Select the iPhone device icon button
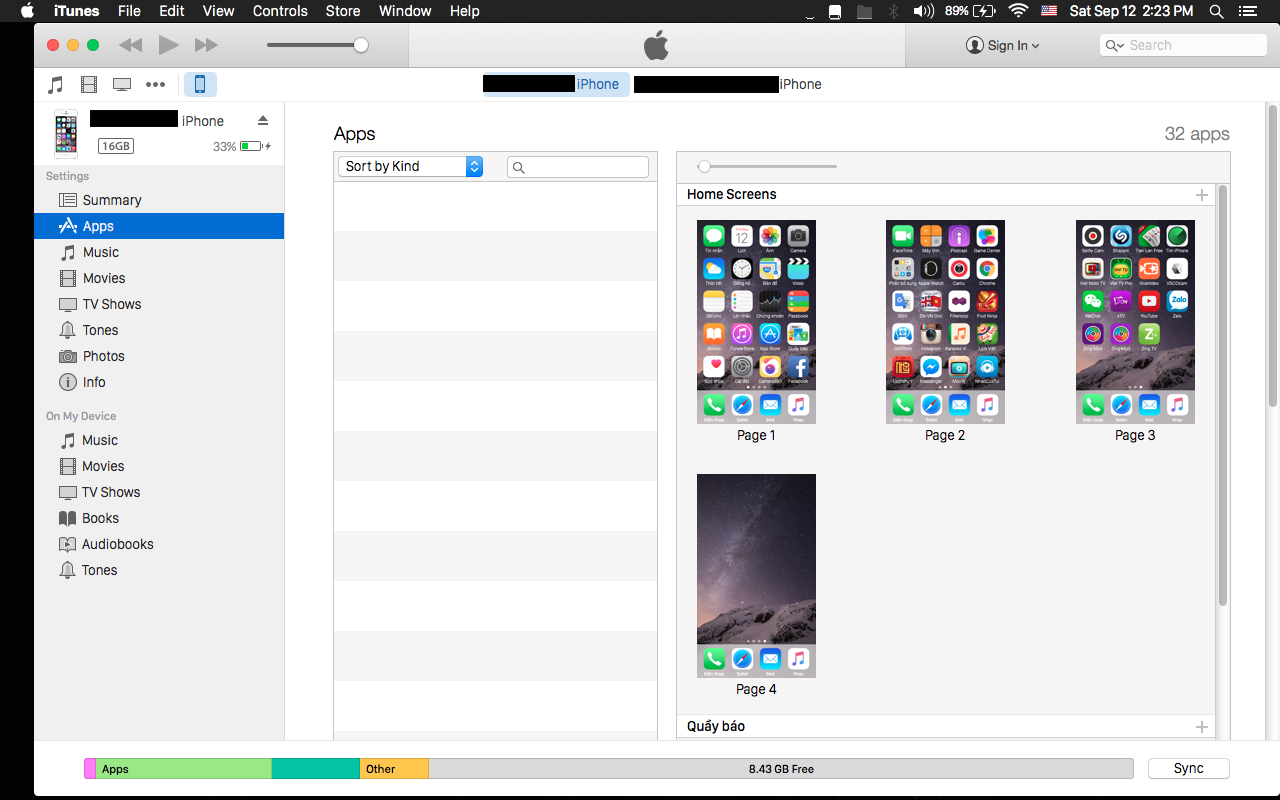 pos(200,84)
